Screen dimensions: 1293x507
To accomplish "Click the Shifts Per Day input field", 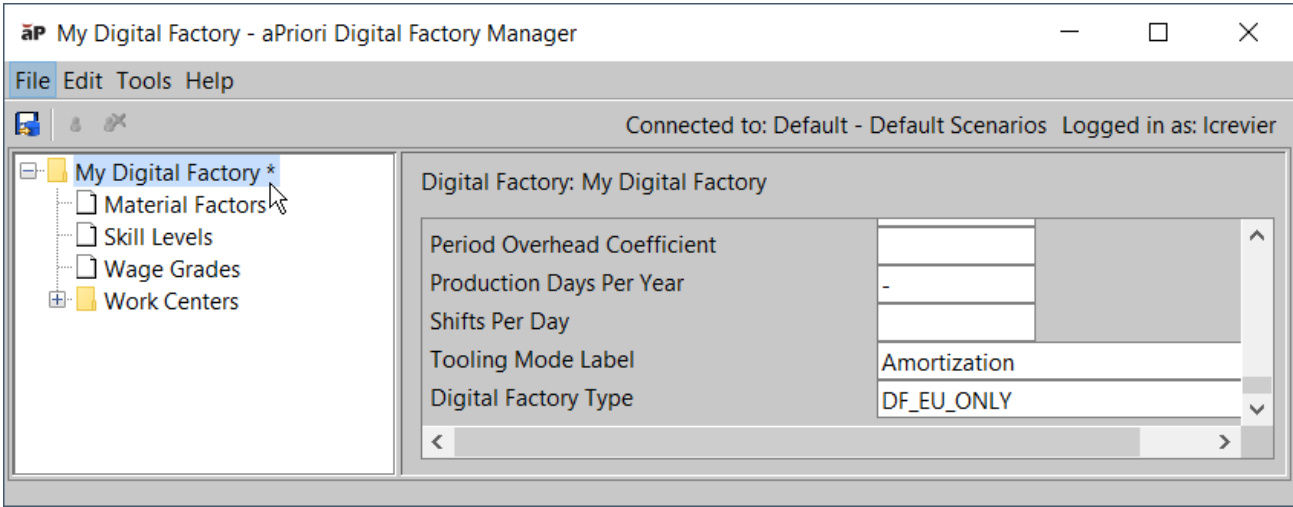I will click(955, 322).
